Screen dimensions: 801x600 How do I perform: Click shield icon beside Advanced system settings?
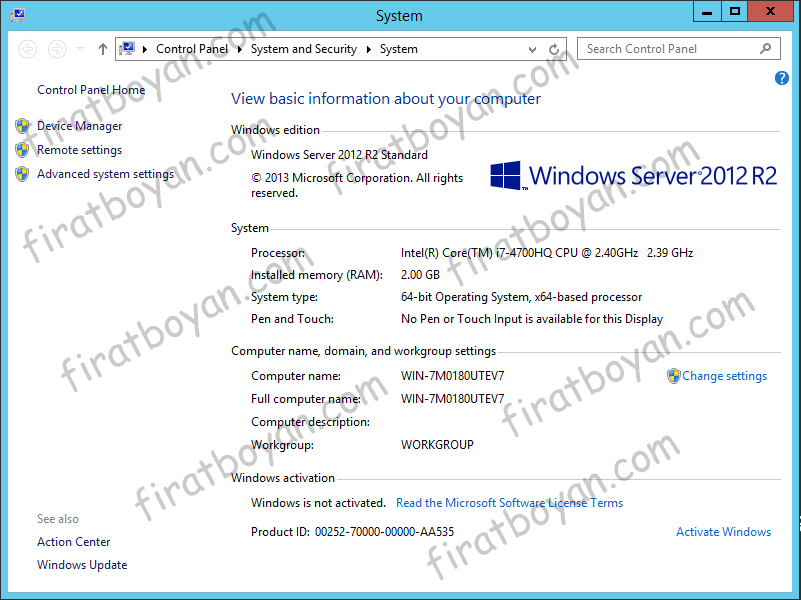click(22, 174)
